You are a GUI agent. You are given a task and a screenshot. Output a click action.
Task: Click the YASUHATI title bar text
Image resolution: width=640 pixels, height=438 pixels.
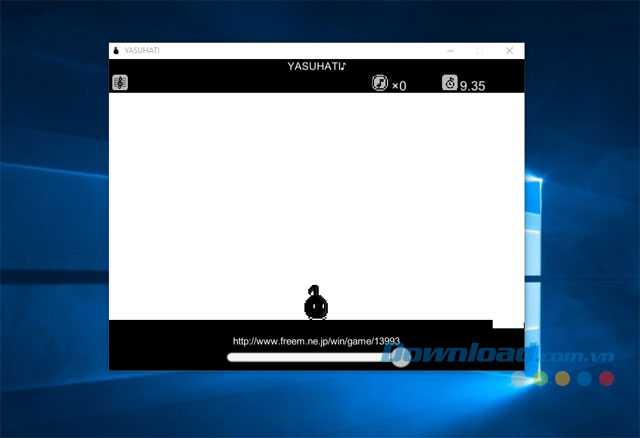coord(144,50)
